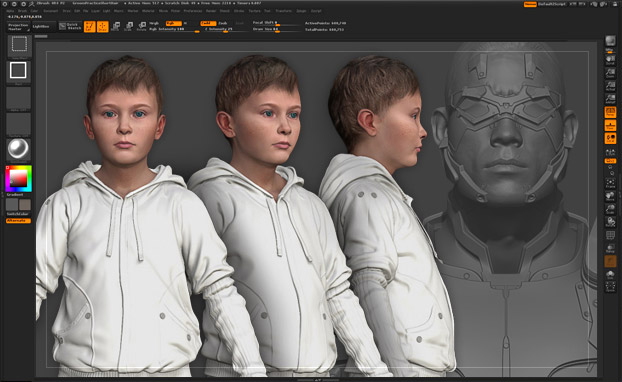Viewport: 622px width, 382px height.
Task: Adjust the Rgb Intensity slider
Action: coord(174,29)
